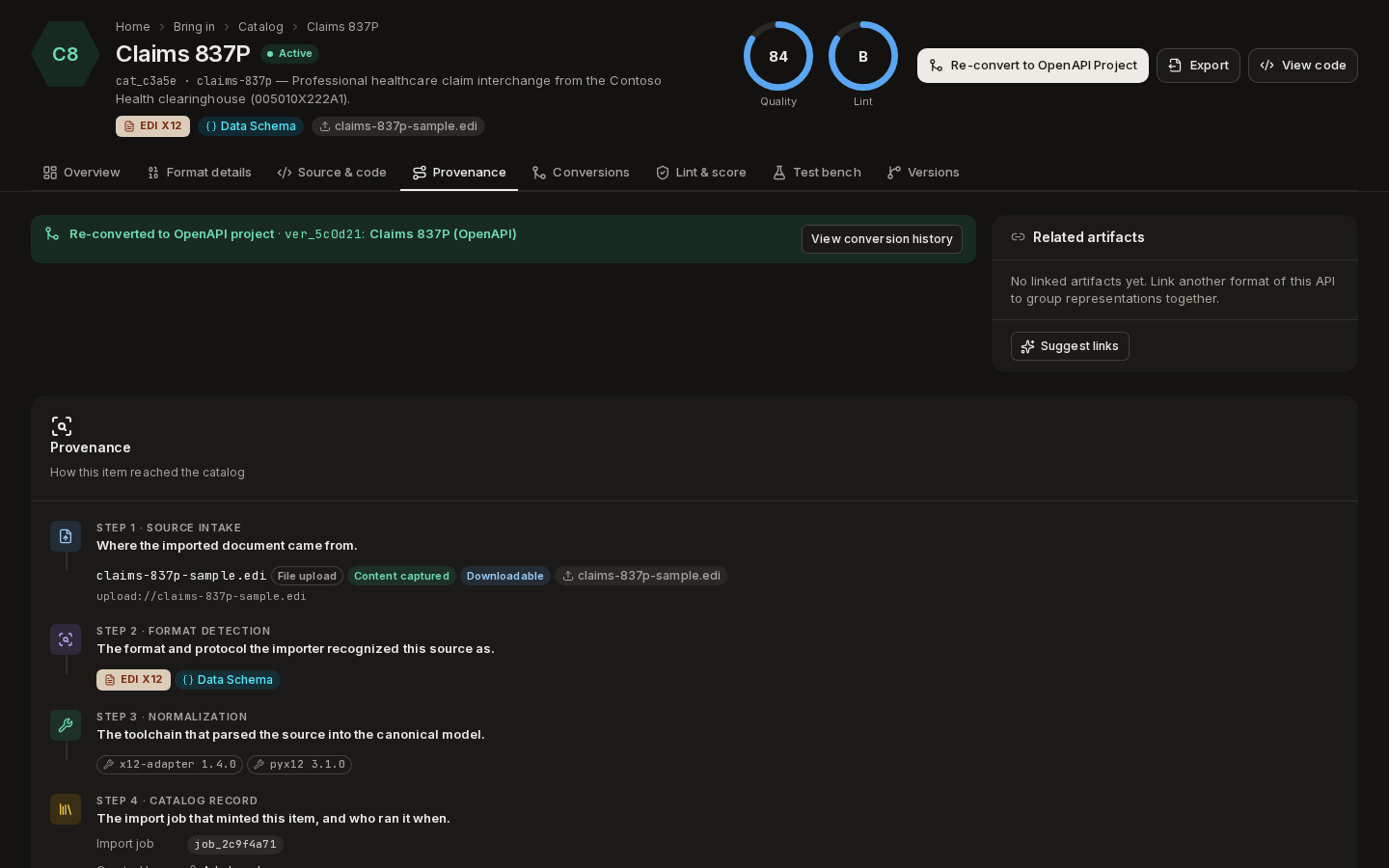Image resolution: width=1389 pixels, height=868 pixels.
Task: Open the Lint & score tab
Action: (701, 173)
